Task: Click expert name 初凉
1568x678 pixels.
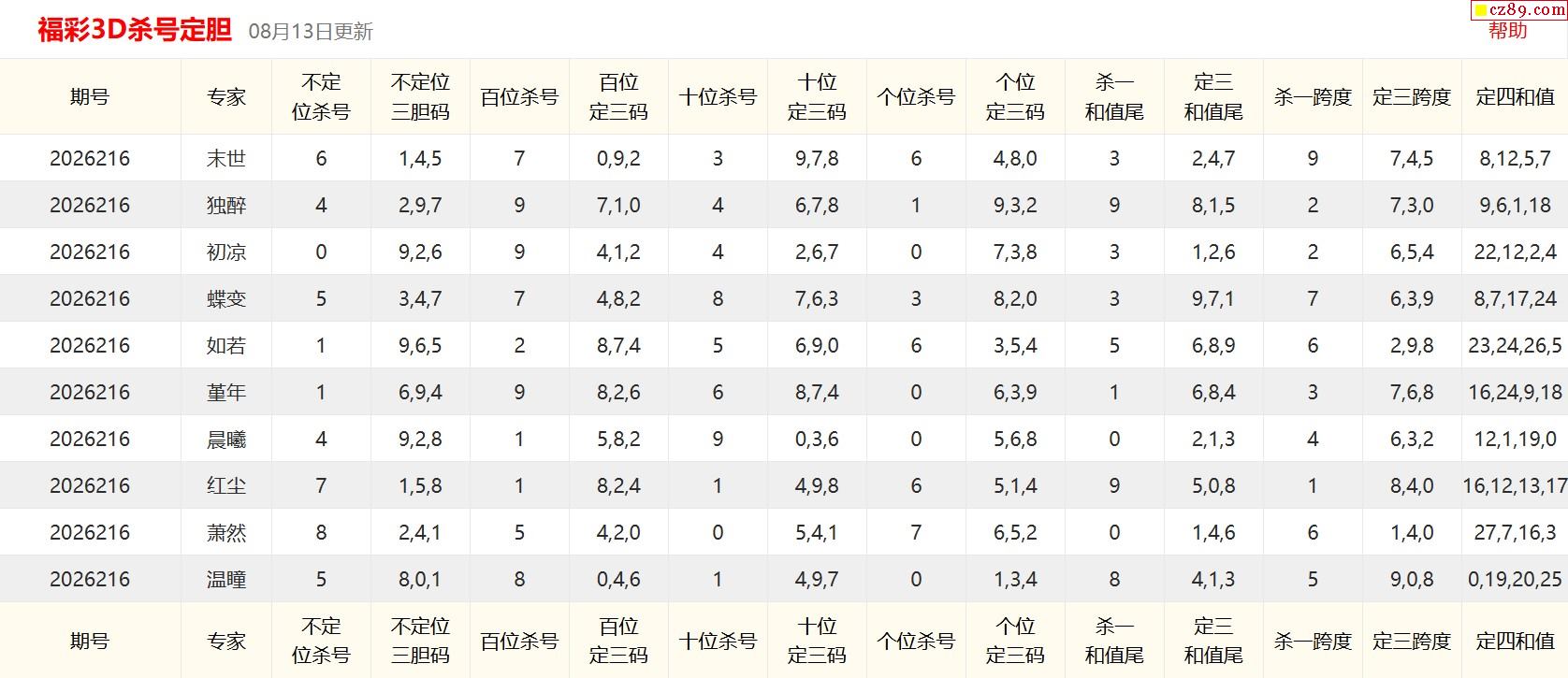Action: coord(226,252)
